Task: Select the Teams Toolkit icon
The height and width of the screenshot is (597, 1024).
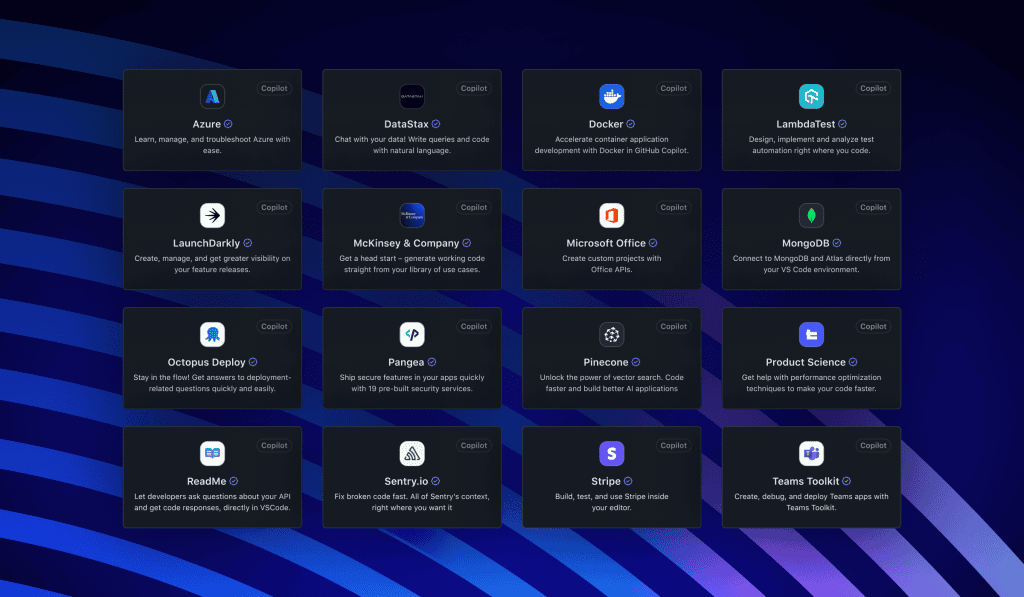Action: pos(811,453)
